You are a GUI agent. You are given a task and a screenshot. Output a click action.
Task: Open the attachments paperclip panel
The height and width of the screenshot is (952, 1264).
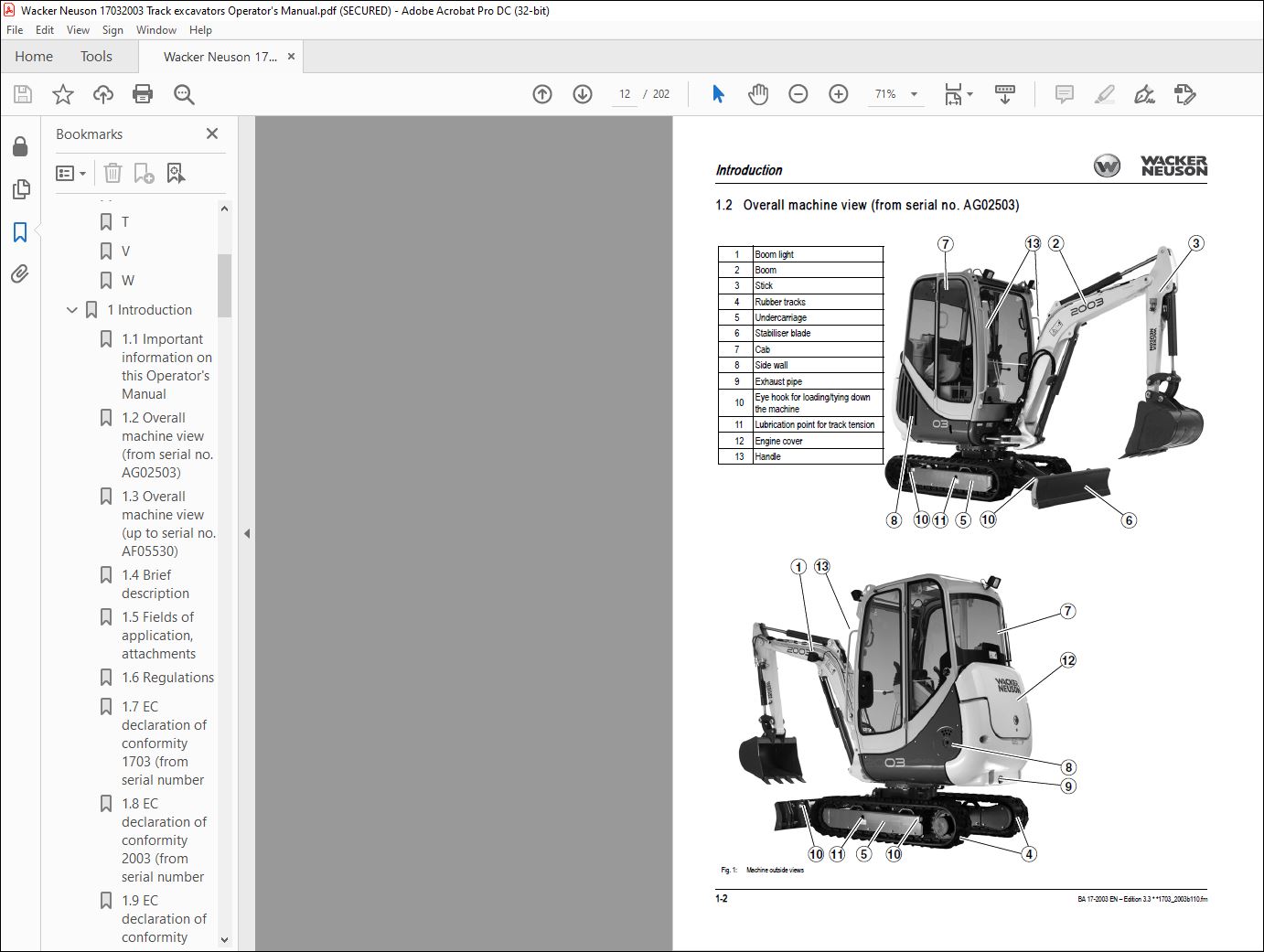[20, 273]
